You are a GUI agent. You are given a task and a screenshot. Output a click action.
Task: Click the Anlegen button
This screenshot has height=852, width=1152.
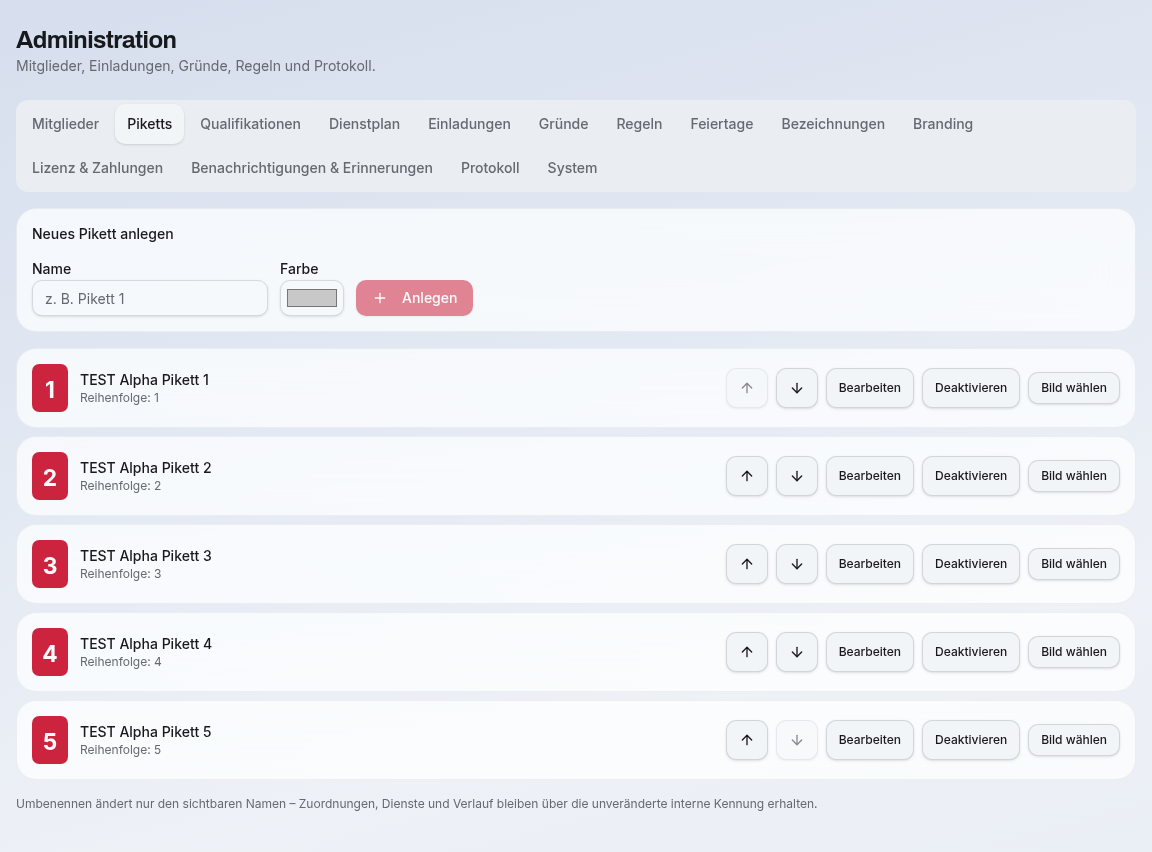(x=414, y=298)
